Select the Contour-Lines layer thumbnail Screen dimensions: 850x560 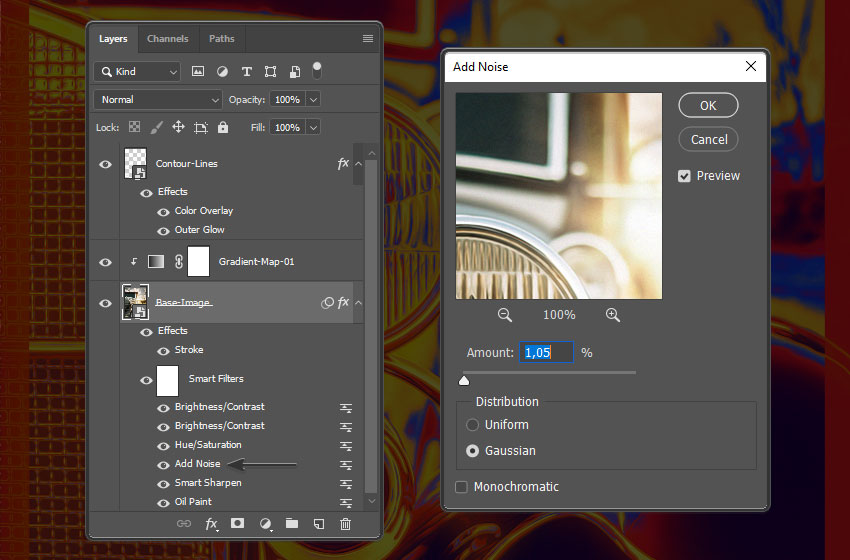click(135, 163)
